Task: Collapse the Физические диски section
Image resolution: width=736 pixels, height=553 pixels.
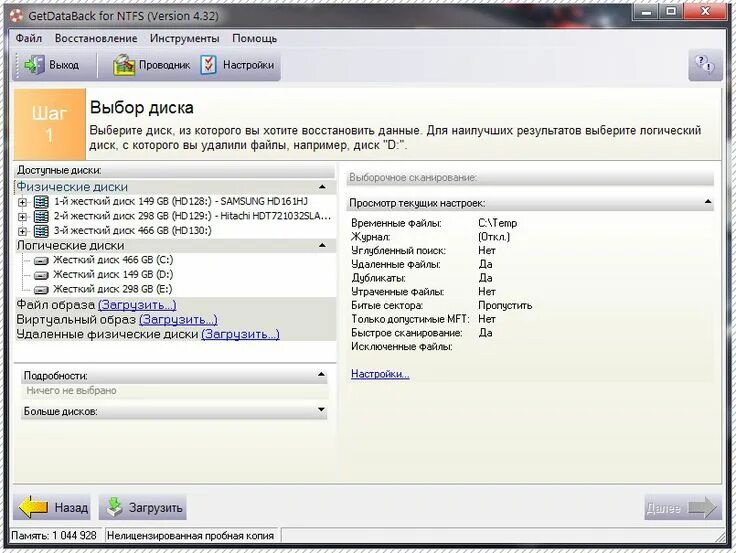Action: click(322, 187)
